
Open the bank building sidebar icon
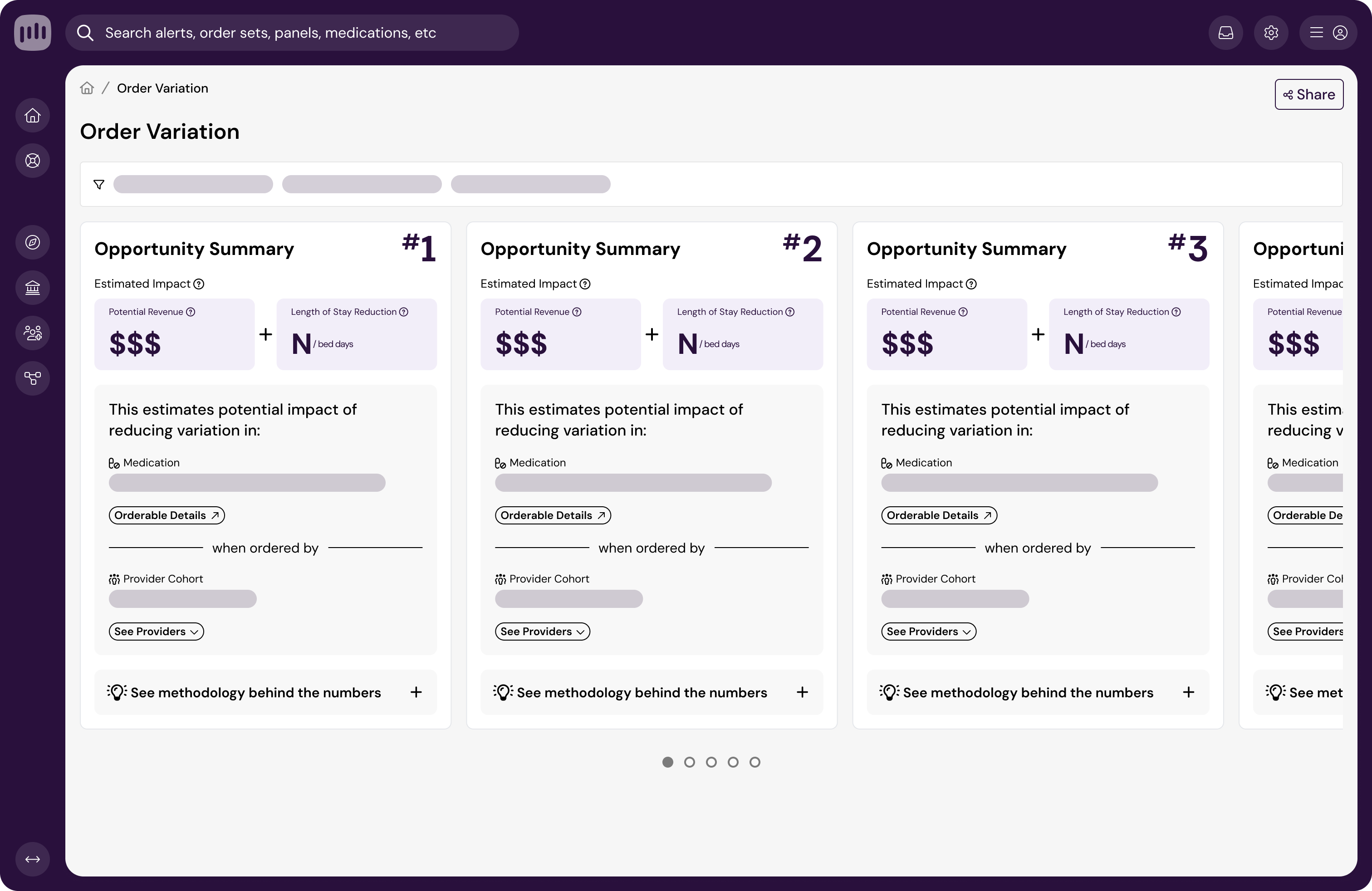(x=33, y=288)
